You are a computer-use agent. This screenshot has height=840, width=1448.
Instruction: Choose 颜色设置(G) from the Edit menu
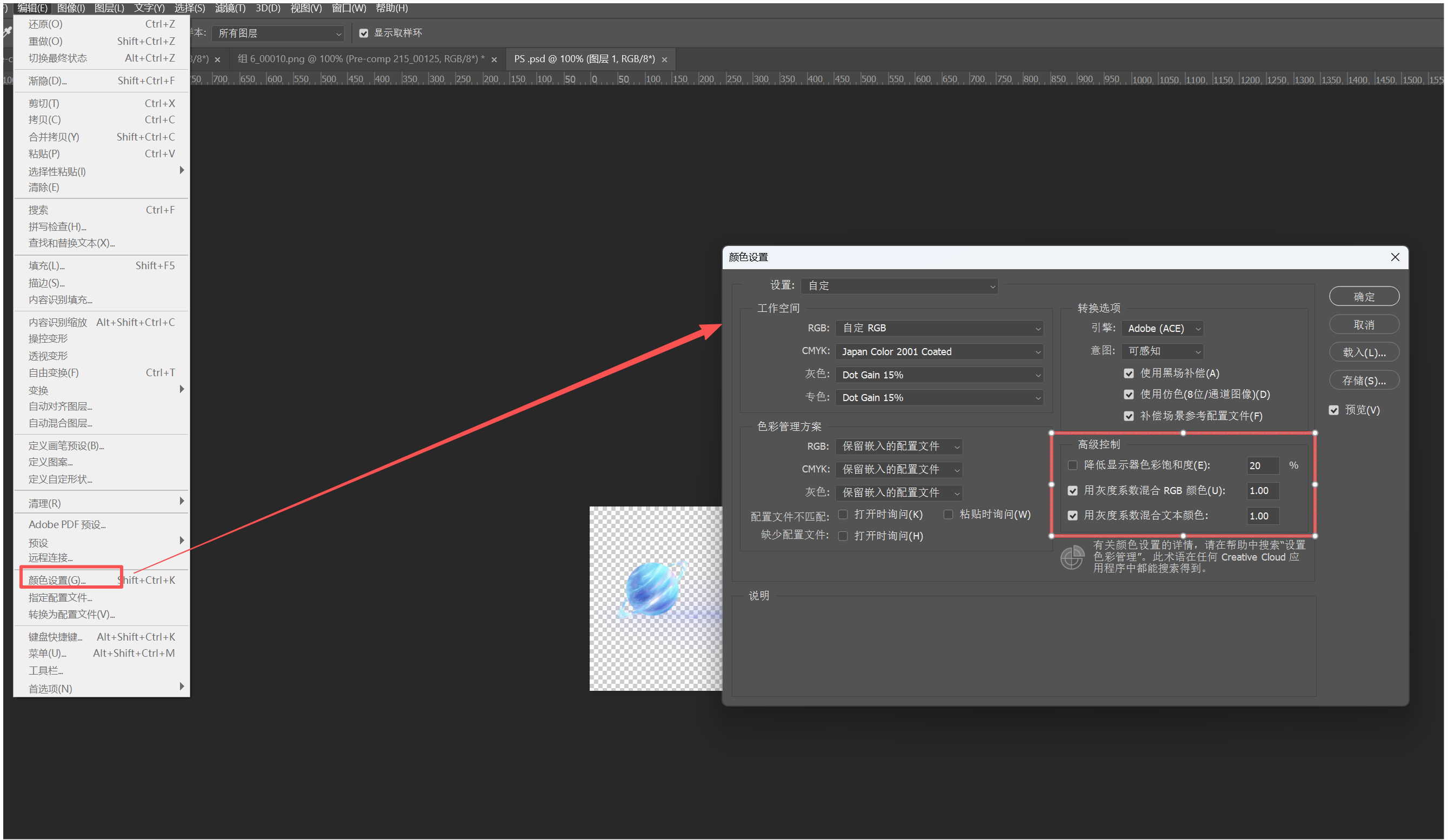click(57, 579)
